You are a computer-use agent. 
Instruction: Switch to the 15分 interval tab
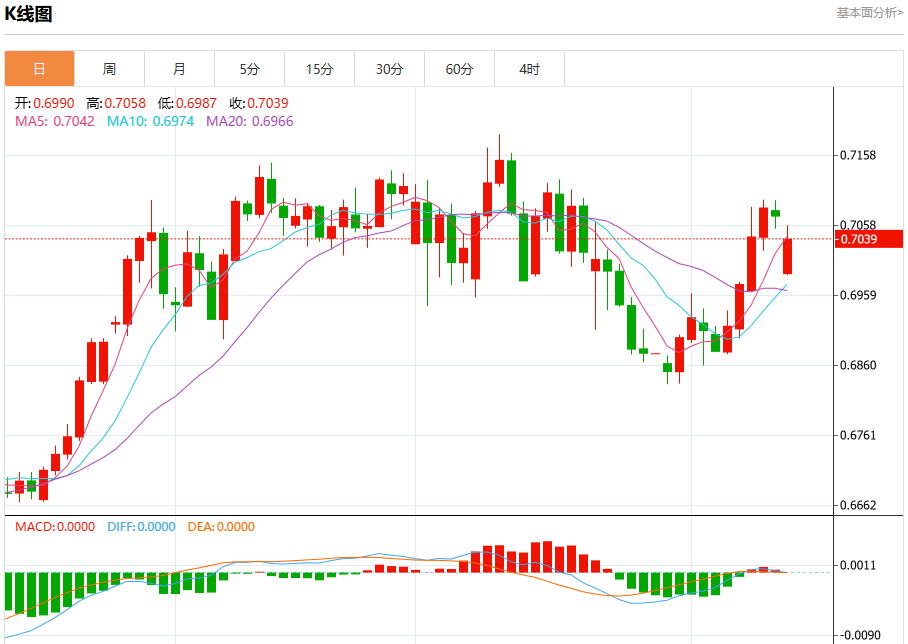tap(320, 69)
